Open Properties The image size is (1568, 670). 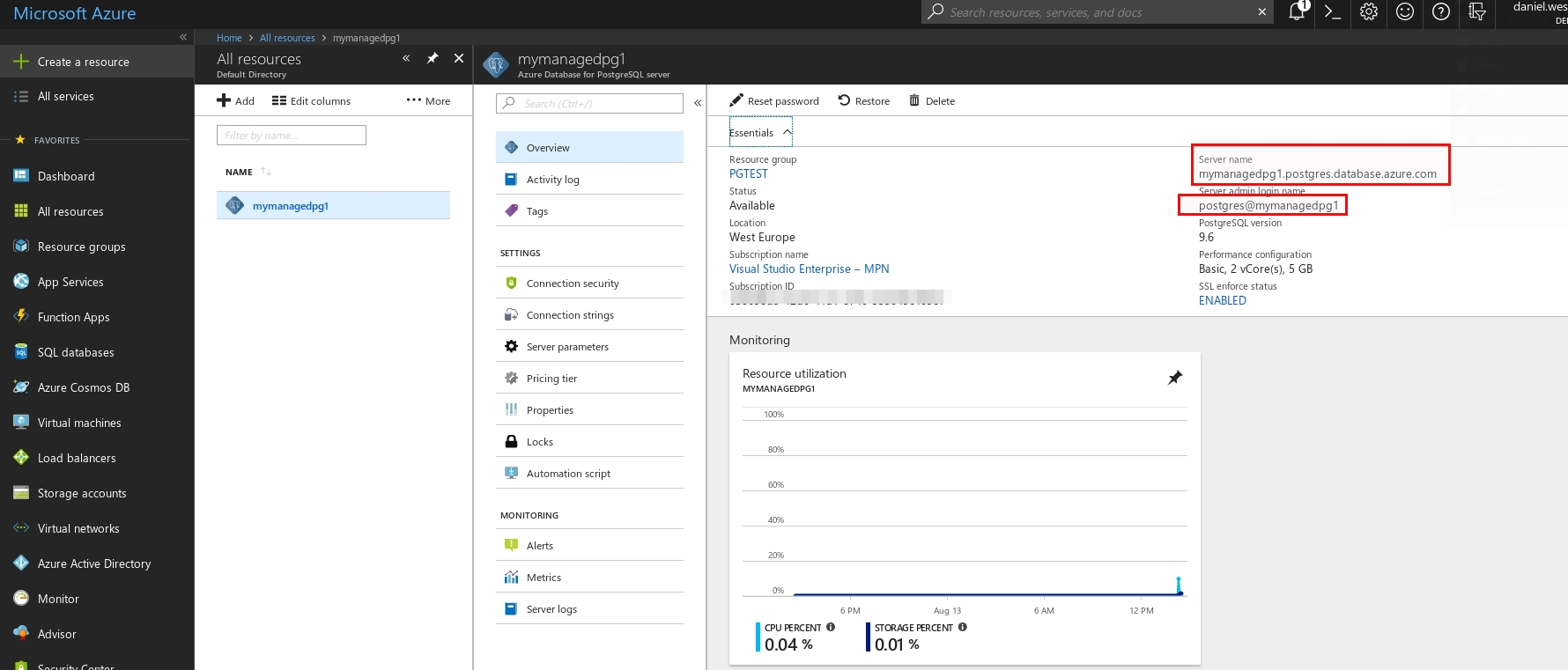pyautogui.click(x=589, y=409)
